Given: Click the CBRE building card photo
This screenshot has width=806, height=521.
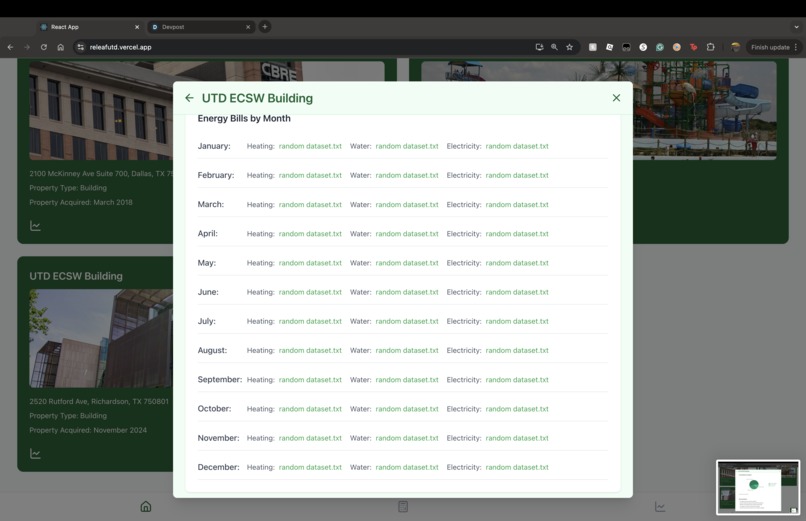Looking at the screenshot, I should (101, 110).
